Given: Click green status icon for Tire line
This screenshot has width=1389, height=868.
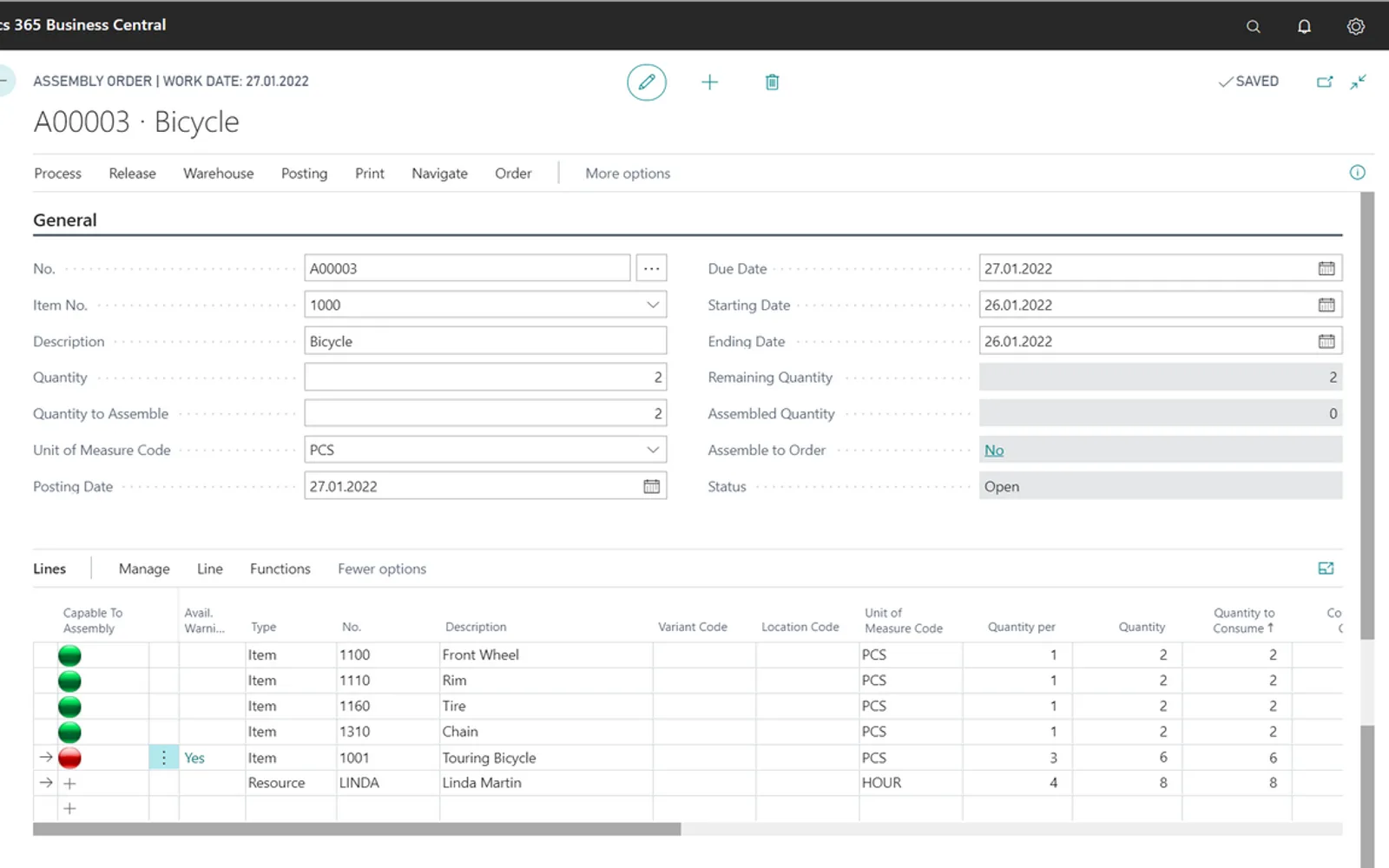Looking at the screenshot, I should (69, 707).
